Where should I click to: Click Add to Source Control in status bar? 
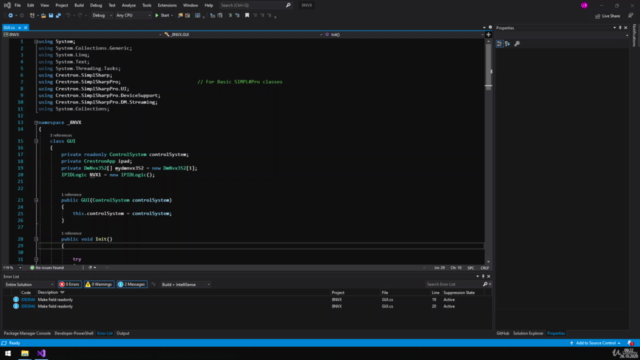coord(596,343)
